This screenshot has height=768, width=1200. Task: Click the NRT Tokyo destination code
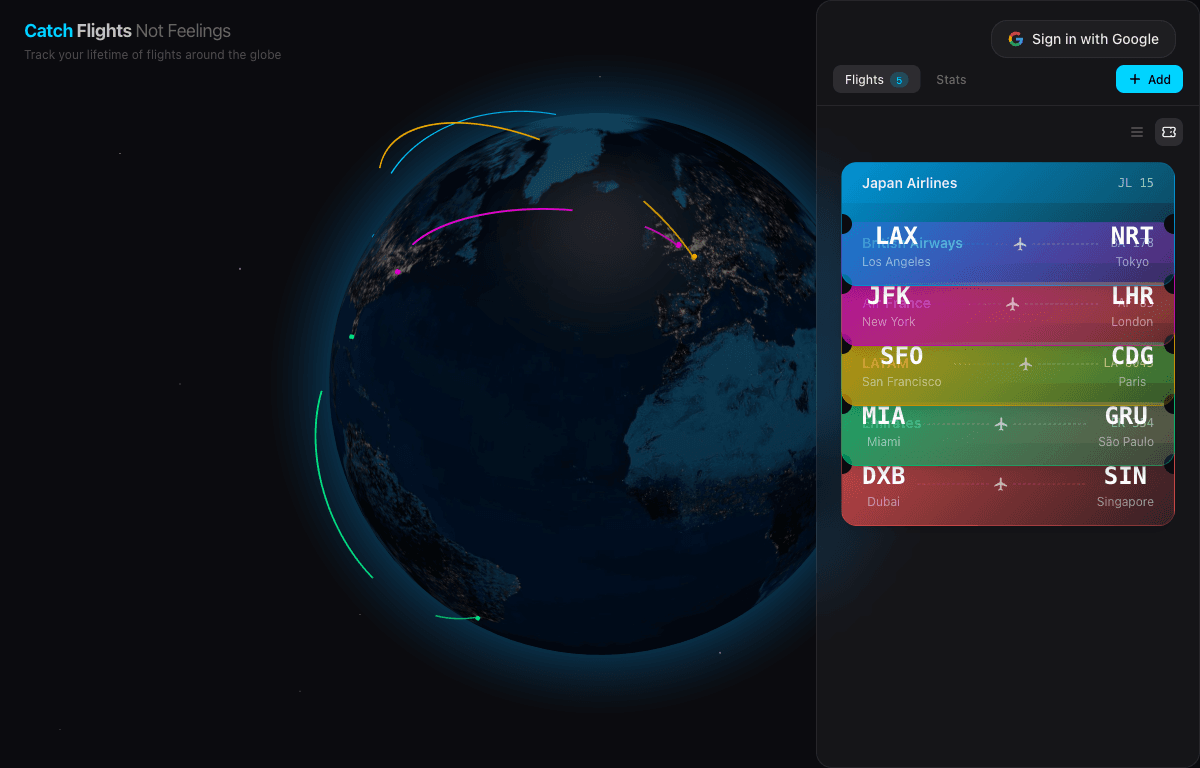[x=1131, y=236]
